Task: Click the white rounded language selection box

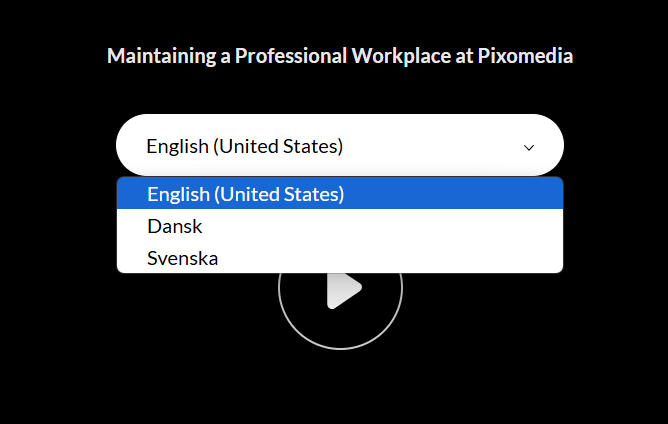Action: coord(340,145)
